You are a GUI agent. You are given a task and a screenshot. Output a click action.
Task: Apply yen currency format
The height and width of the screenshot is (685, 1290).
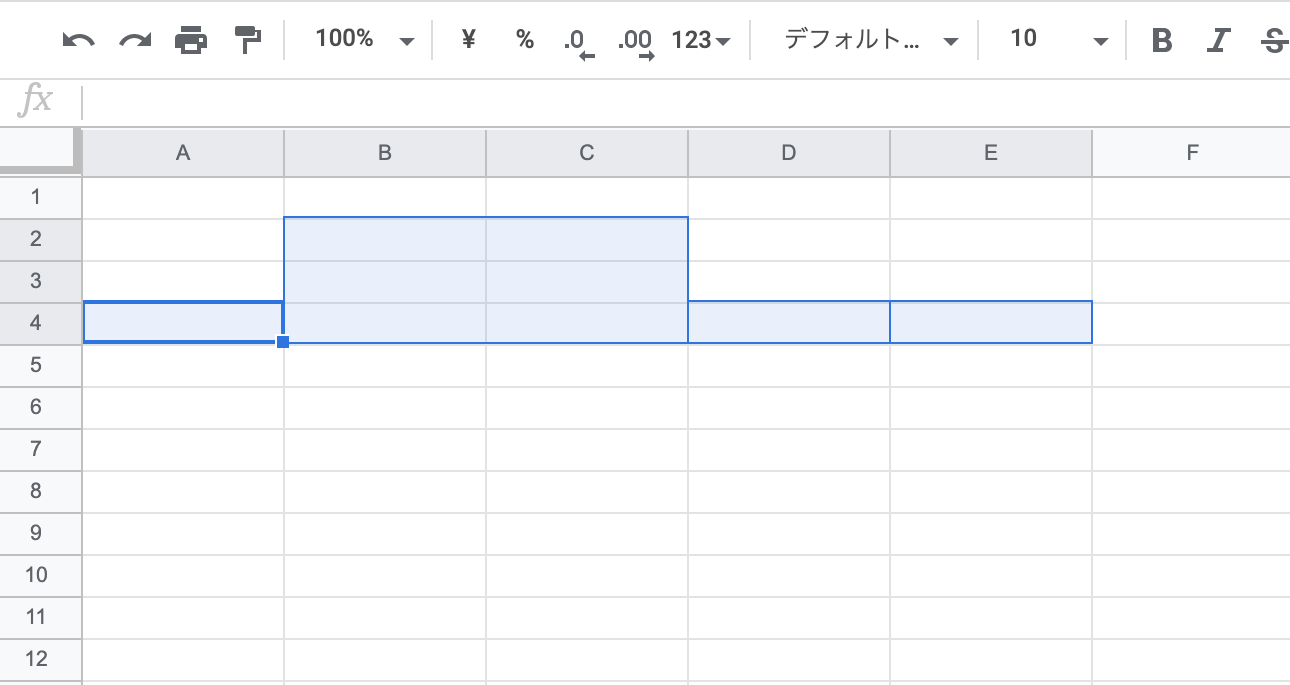point(468,40)
